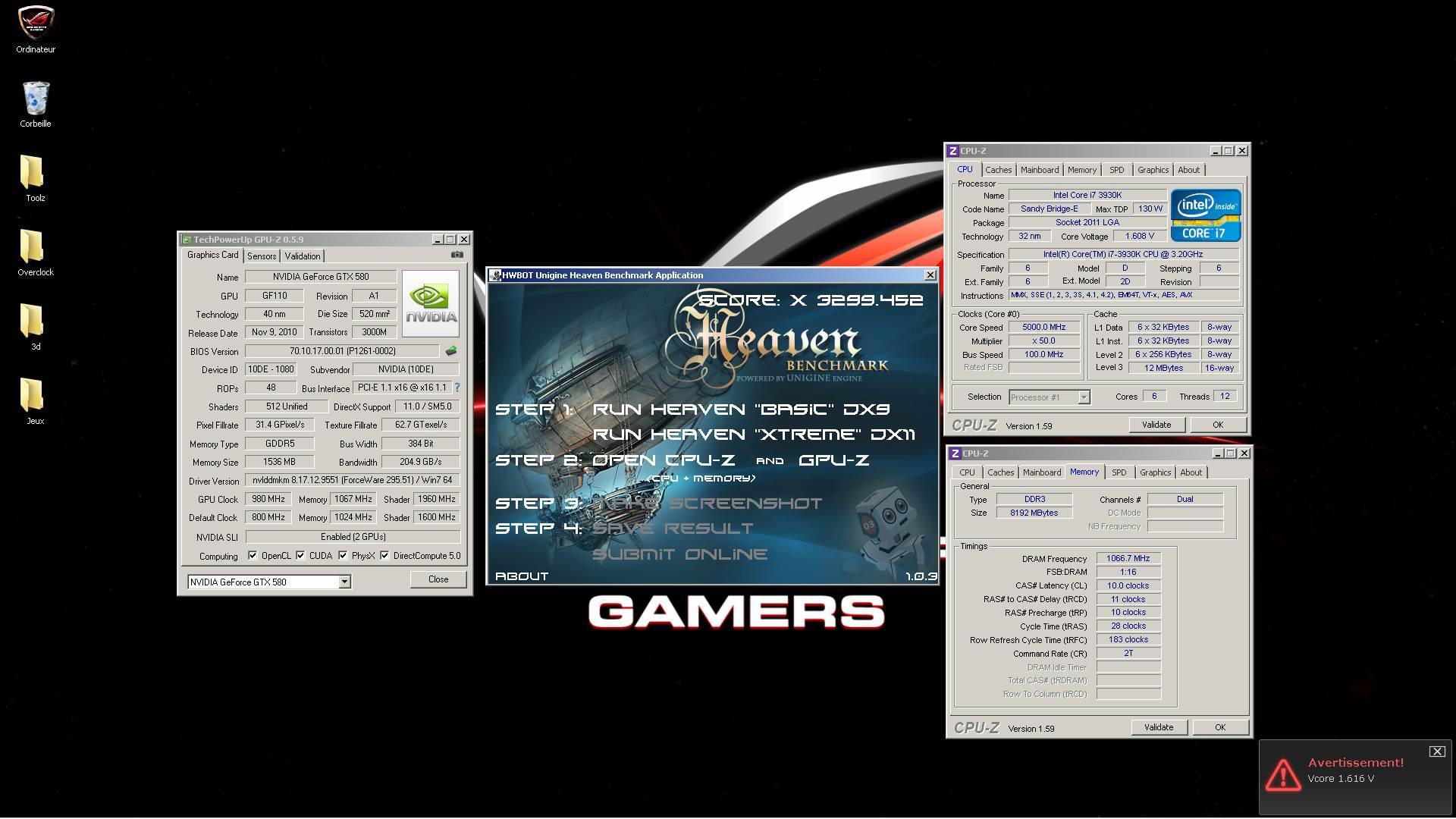Switch to the Validation tab in GPU-Z
The width and height of the screenshot is (1456, 819).
pyautogui.click(x=303, y=256)
